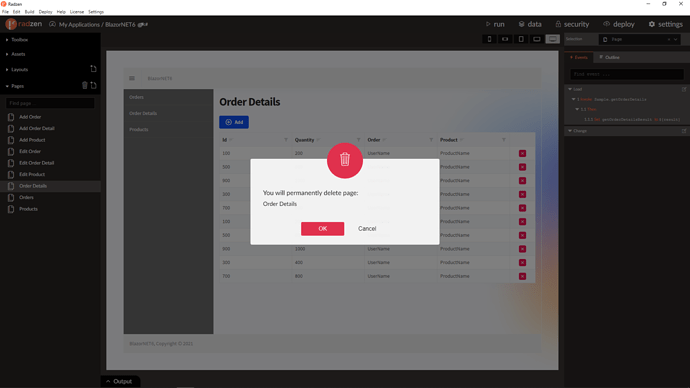Switch to the Outline tab
Image resolution: width=690 pixels, height=388 pixels.
[x=609, y=57]
